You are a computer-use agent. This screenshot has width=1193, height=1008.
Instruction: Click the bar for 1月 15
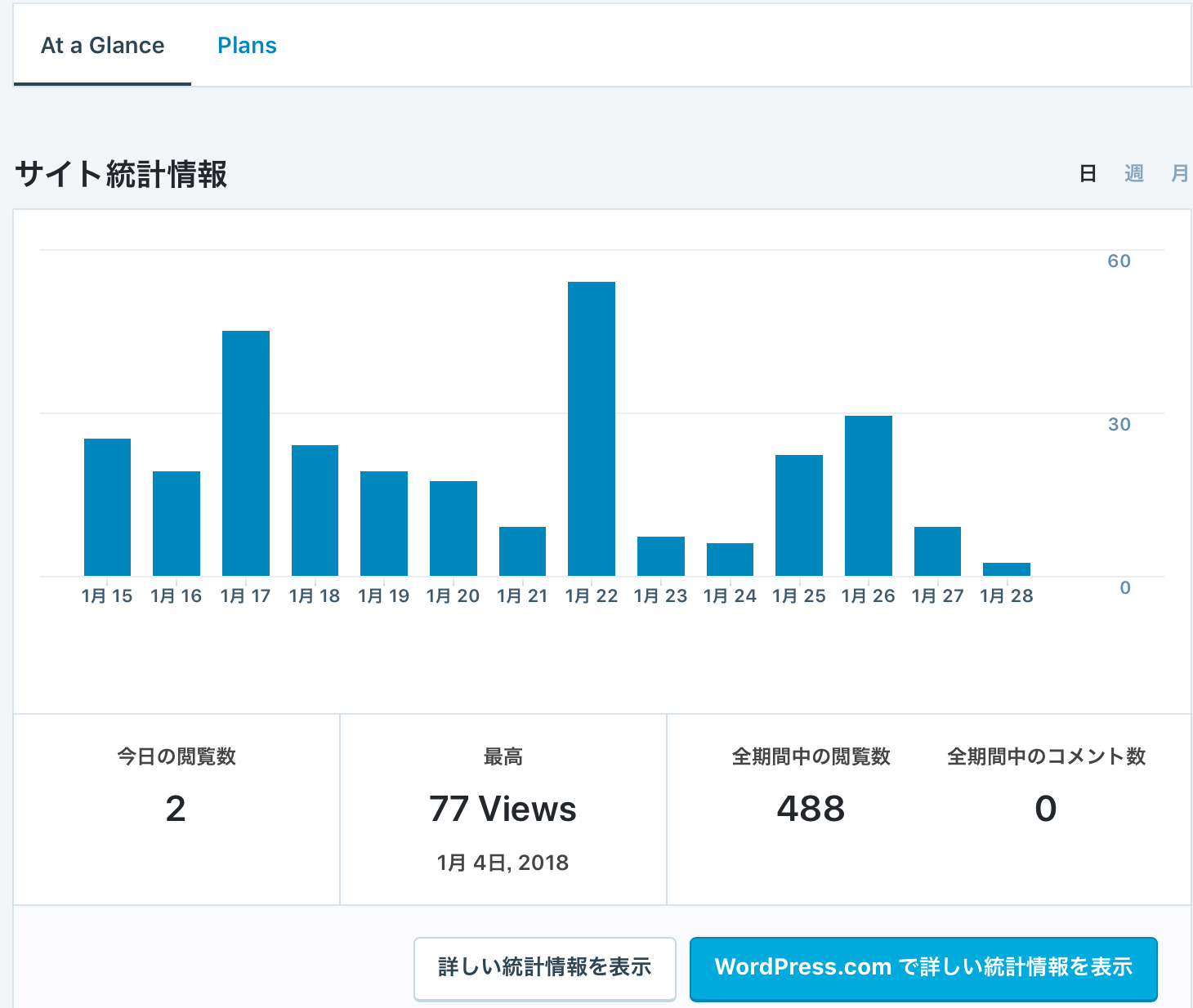pyautogui.click(x=107, y=507)
